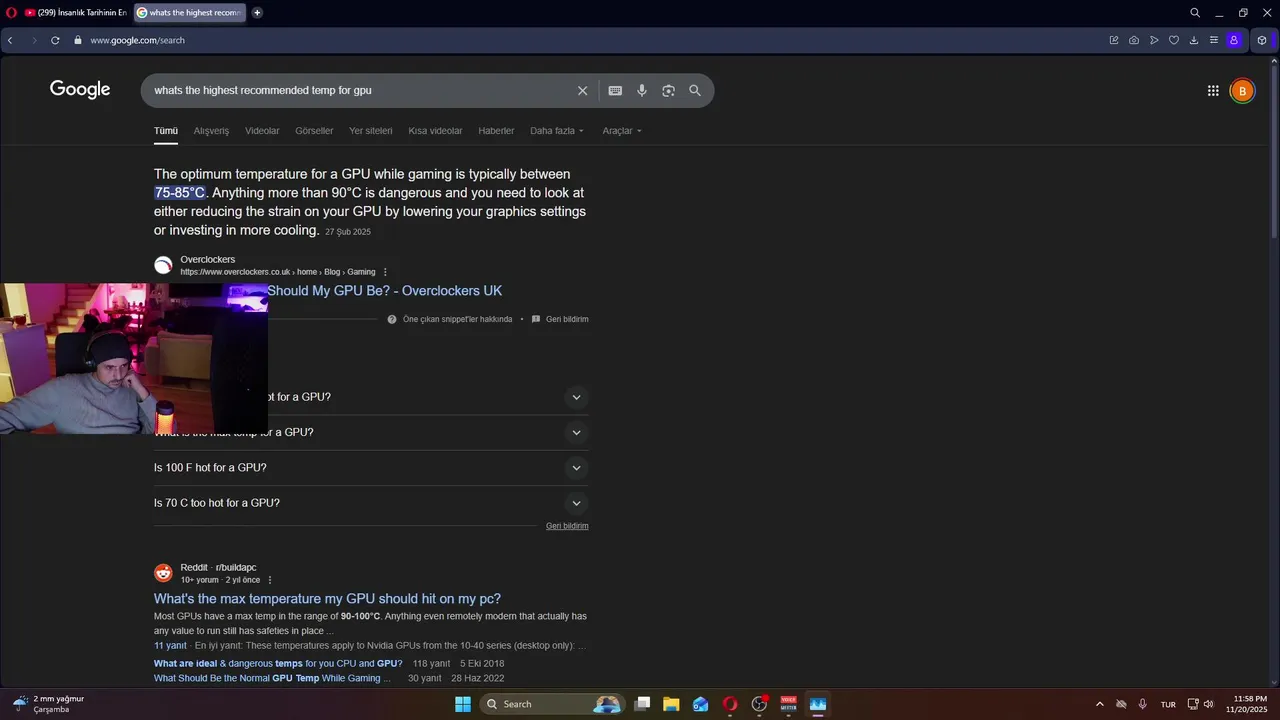Open Opera tab search magnifier in title bar

pyautogui.click(x=1195, y=13)
